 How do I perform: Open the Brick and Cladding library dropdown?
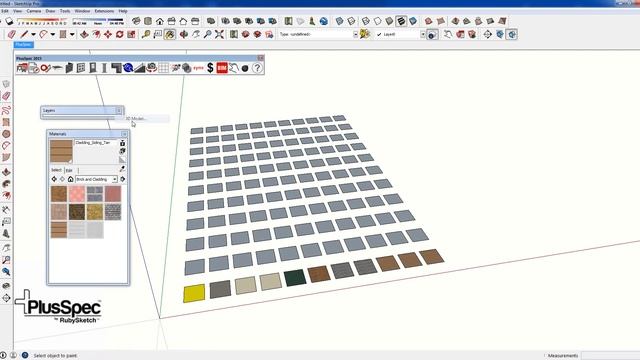coord(96,179)
